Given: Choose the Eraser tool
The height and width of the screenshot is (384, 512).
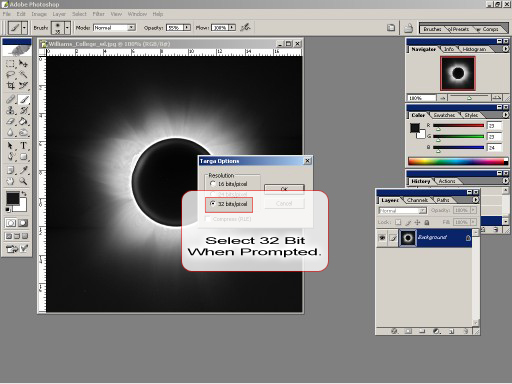Looking at the screenshot, I should (x=10, y=122).
